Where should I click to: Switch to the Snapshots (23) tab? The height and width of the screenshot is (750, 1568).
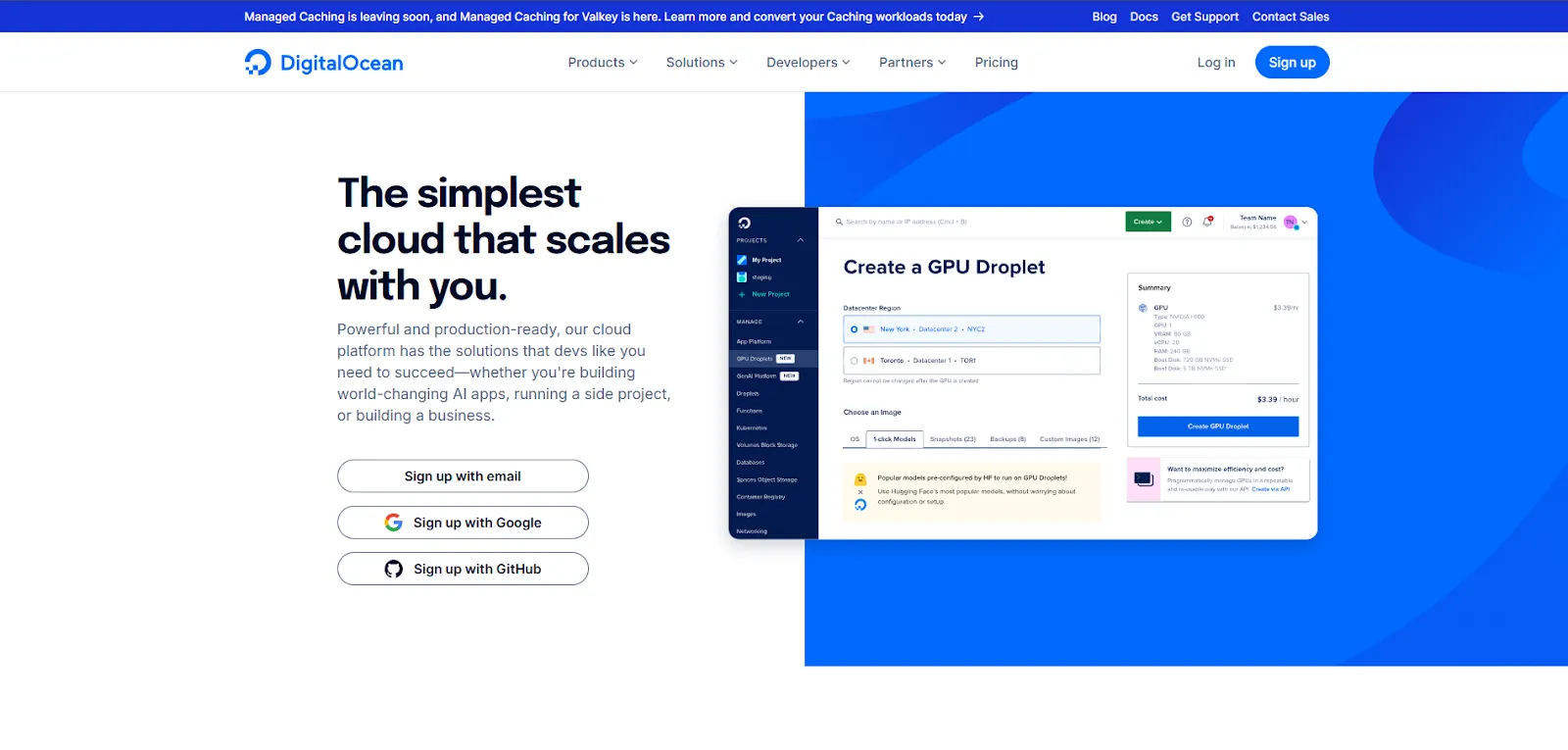(953, 439)
